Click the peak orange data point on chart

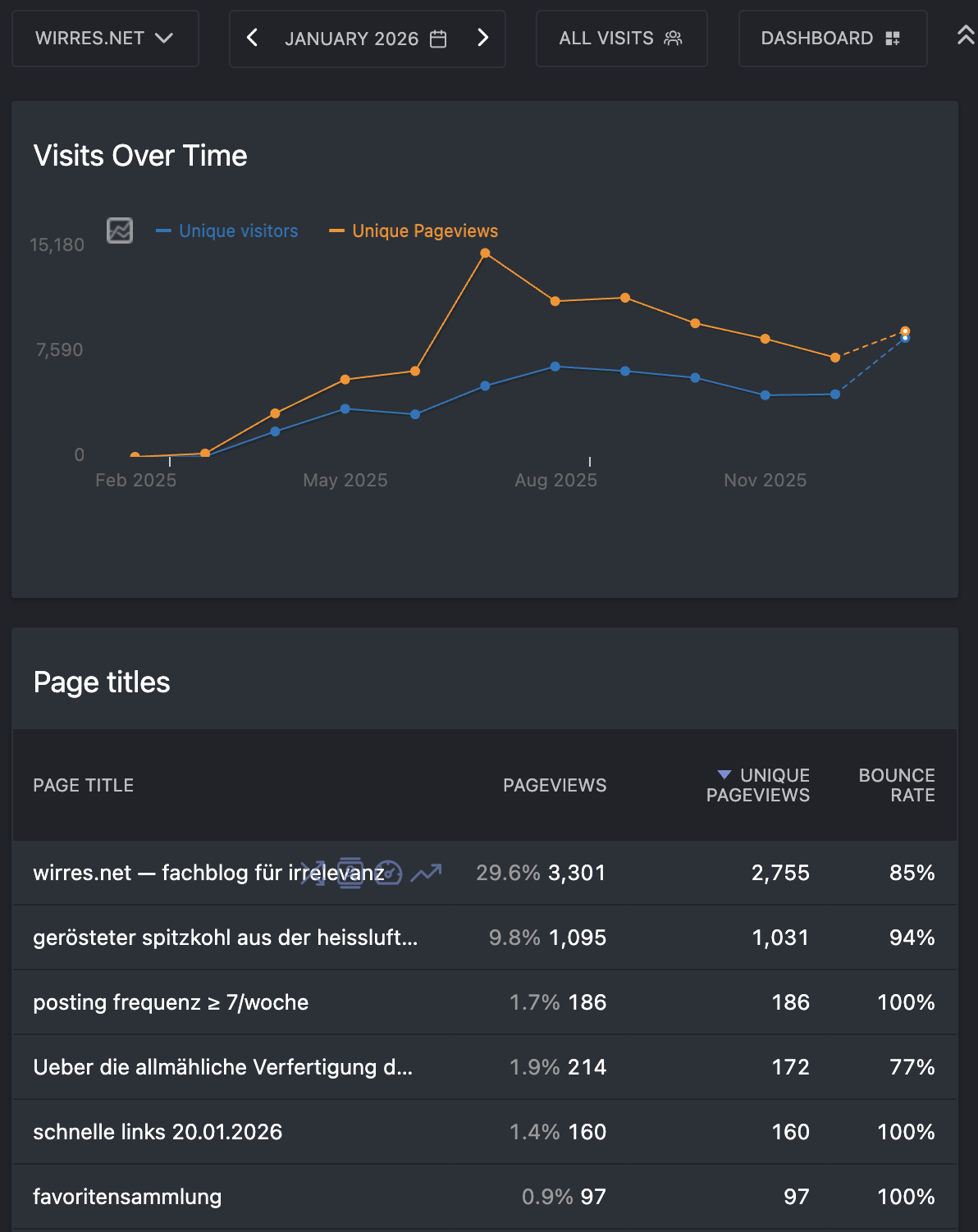pyautogui.click(x=485, y=253)
